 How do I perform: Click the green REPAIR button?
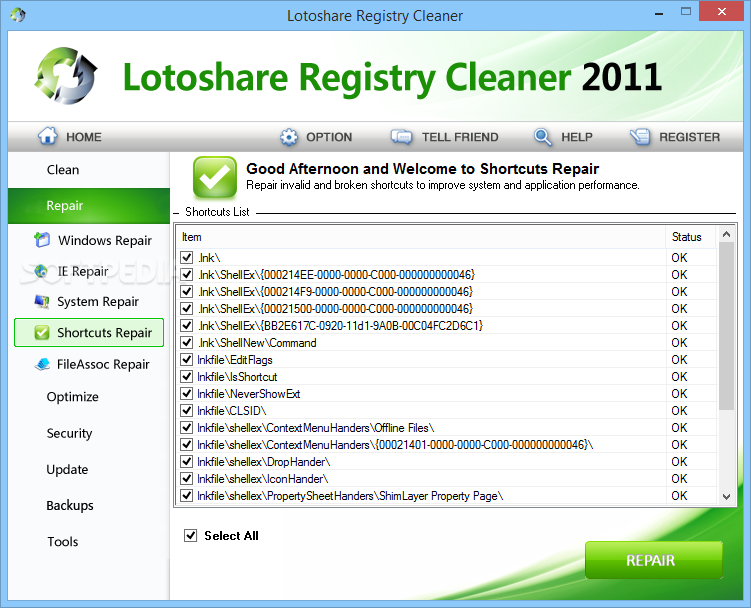tap(654, 560)
